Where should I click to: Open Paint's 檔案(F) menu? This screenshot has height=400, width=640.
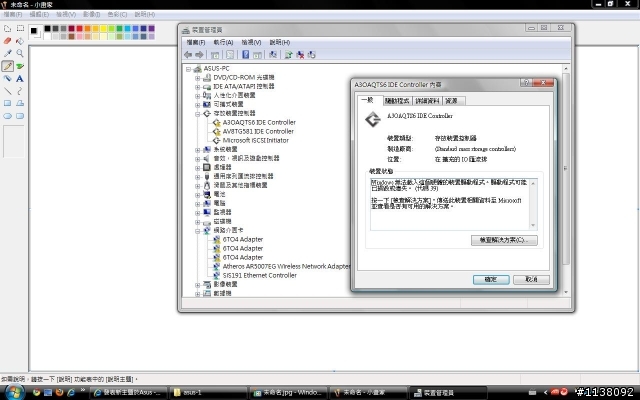coord(13,14)
